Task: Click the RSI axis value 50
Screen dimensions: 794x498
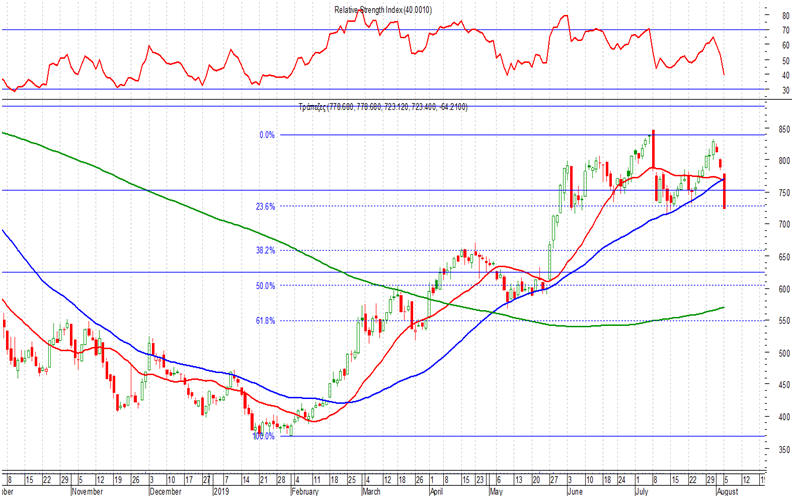Action: tap(785, 60)
